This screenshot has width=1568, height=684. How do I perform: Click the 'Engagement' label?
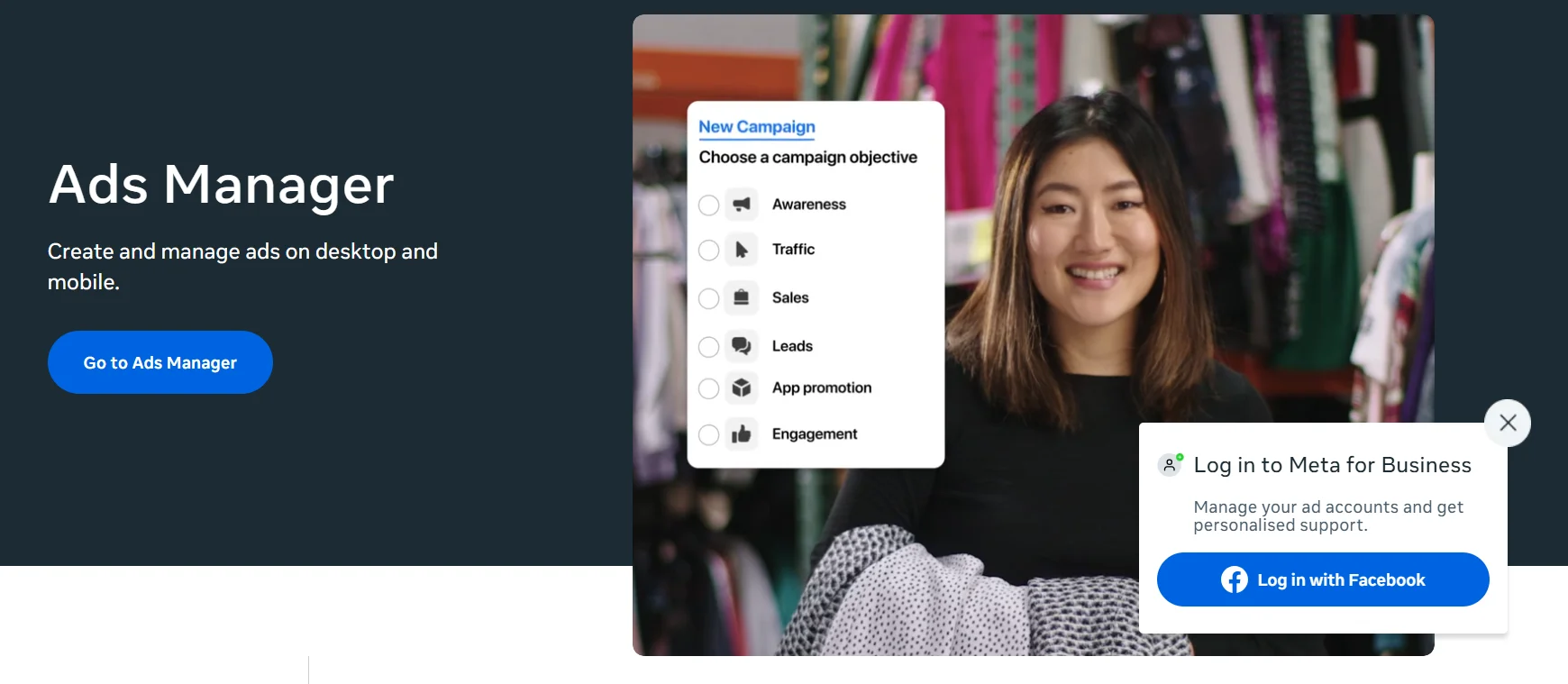(815, 434)
